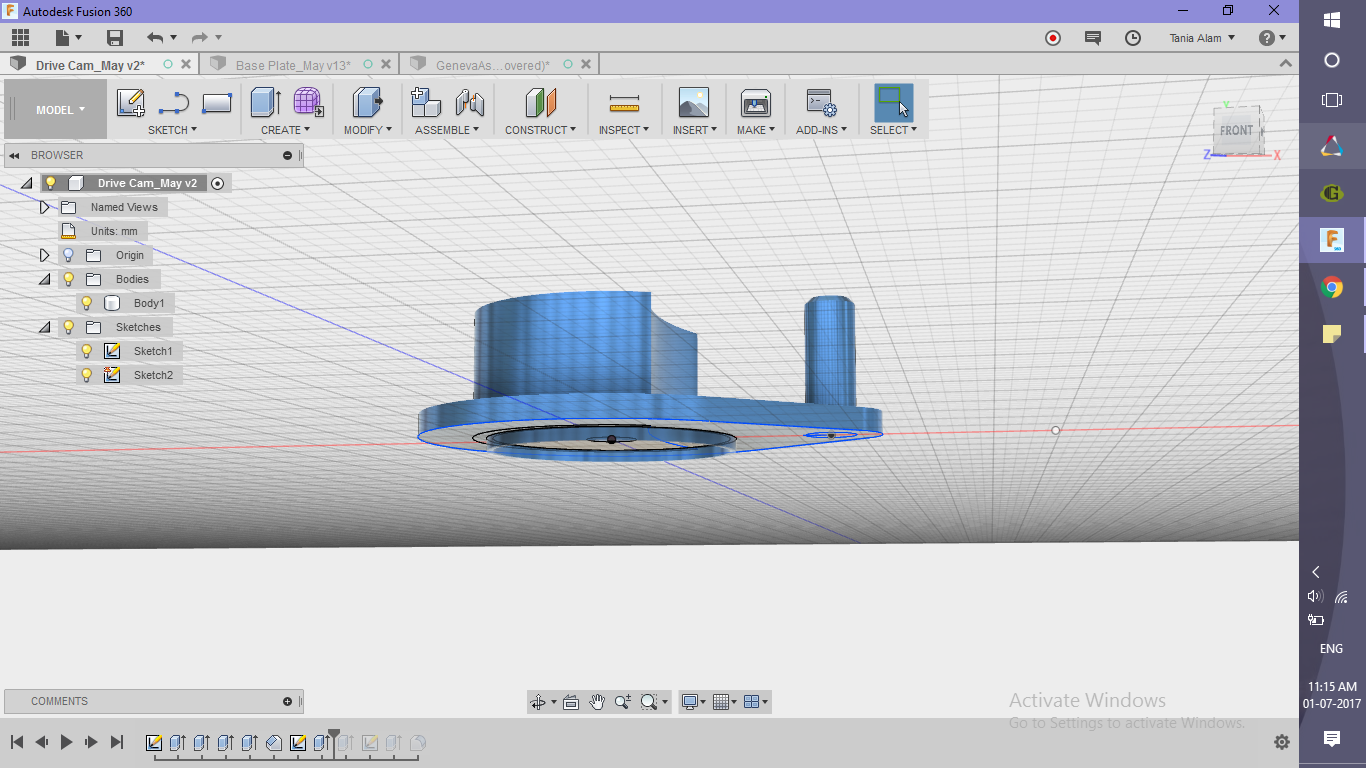Jump to timeline end
The height and width of the screenshot is (768, 1366).
pyautogui.click(x=116, y=742)
